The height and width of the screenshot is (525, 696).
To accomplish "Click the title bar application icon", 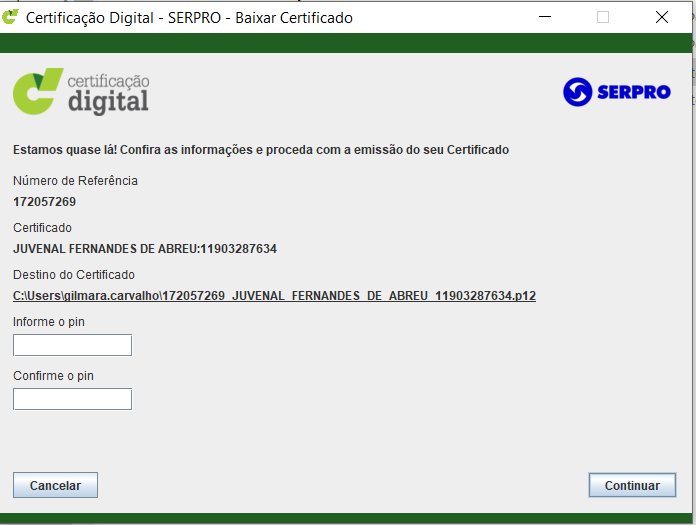I will point(11,17).
